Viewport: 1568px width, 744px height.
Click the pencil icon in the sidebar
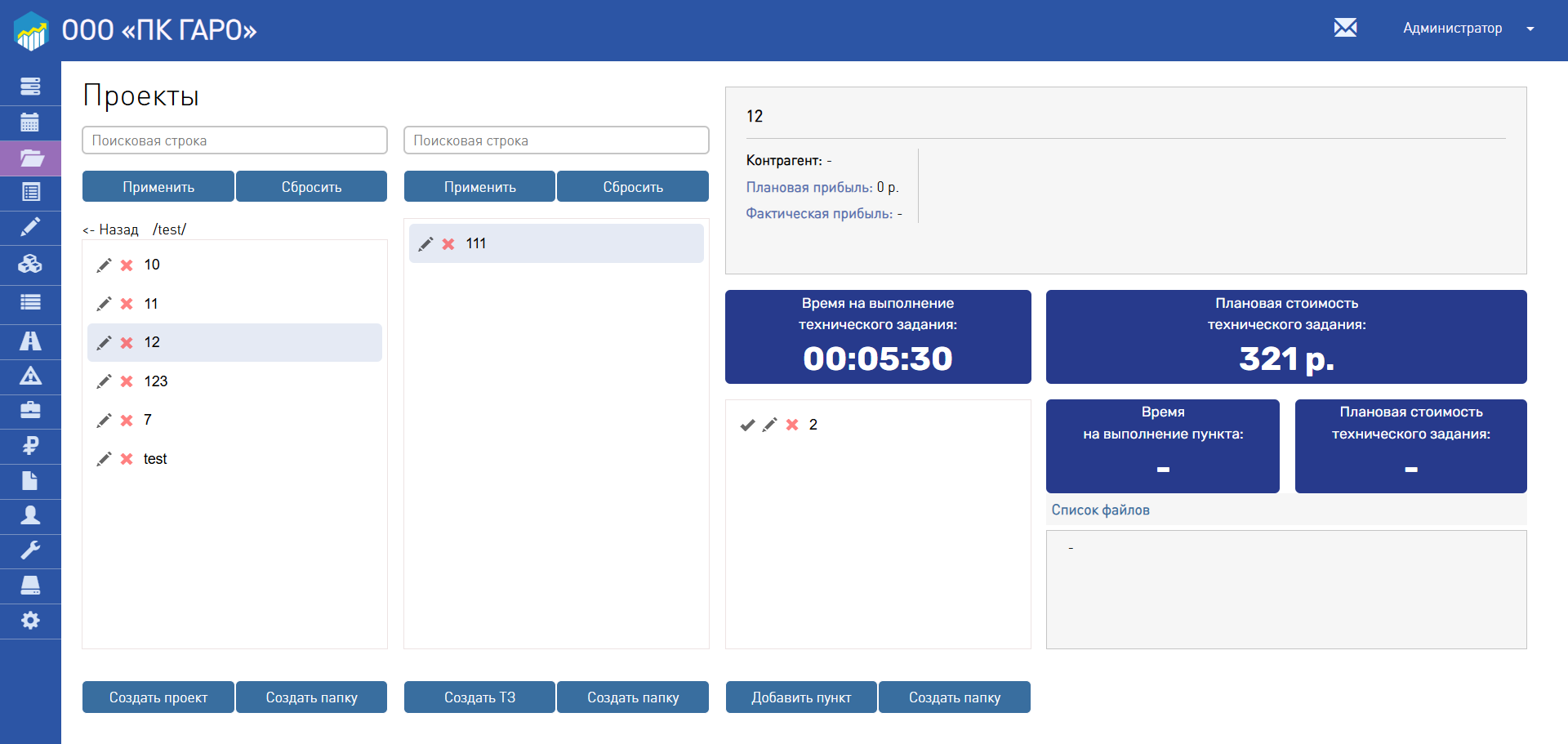click(30, 227)
